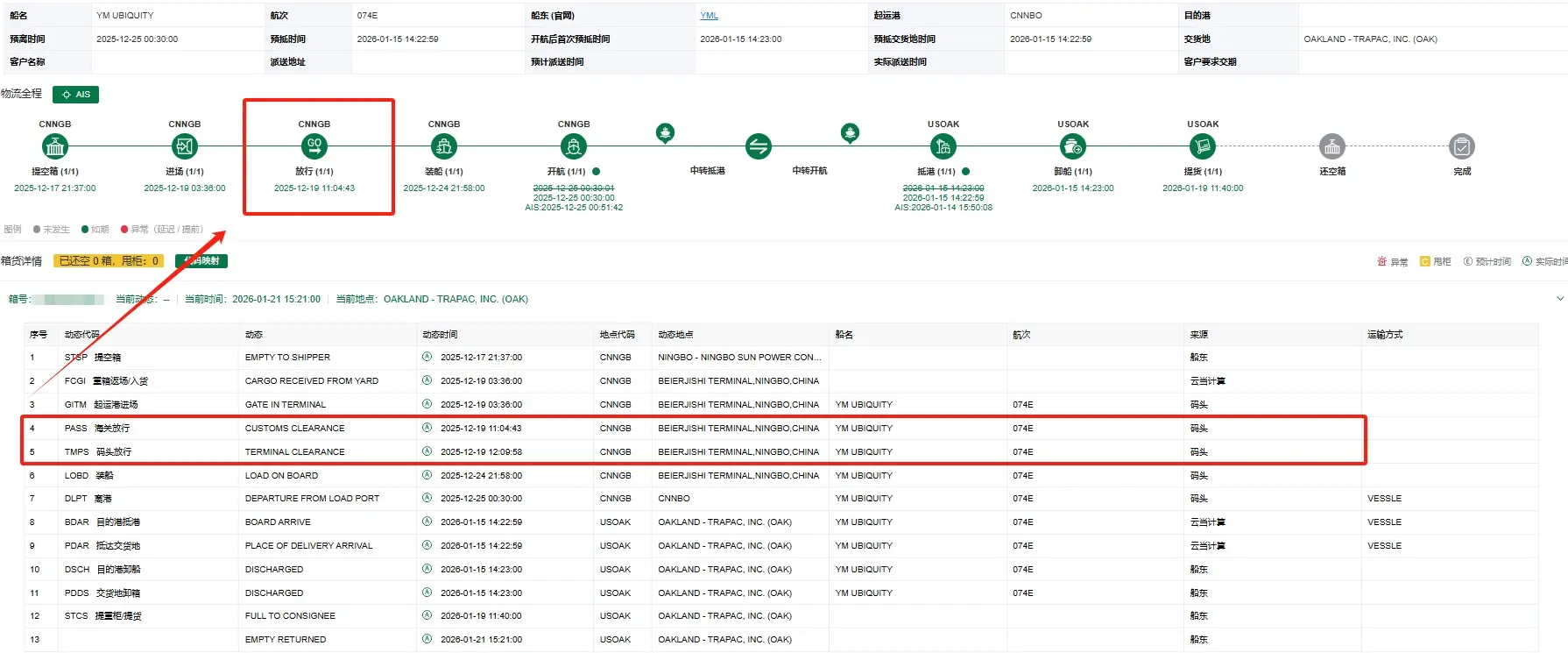This screenshot has width=1568, height=653.
Task: Click the actual-time icon in the EMPTY RETURNED row
Action: pos(427,639)
